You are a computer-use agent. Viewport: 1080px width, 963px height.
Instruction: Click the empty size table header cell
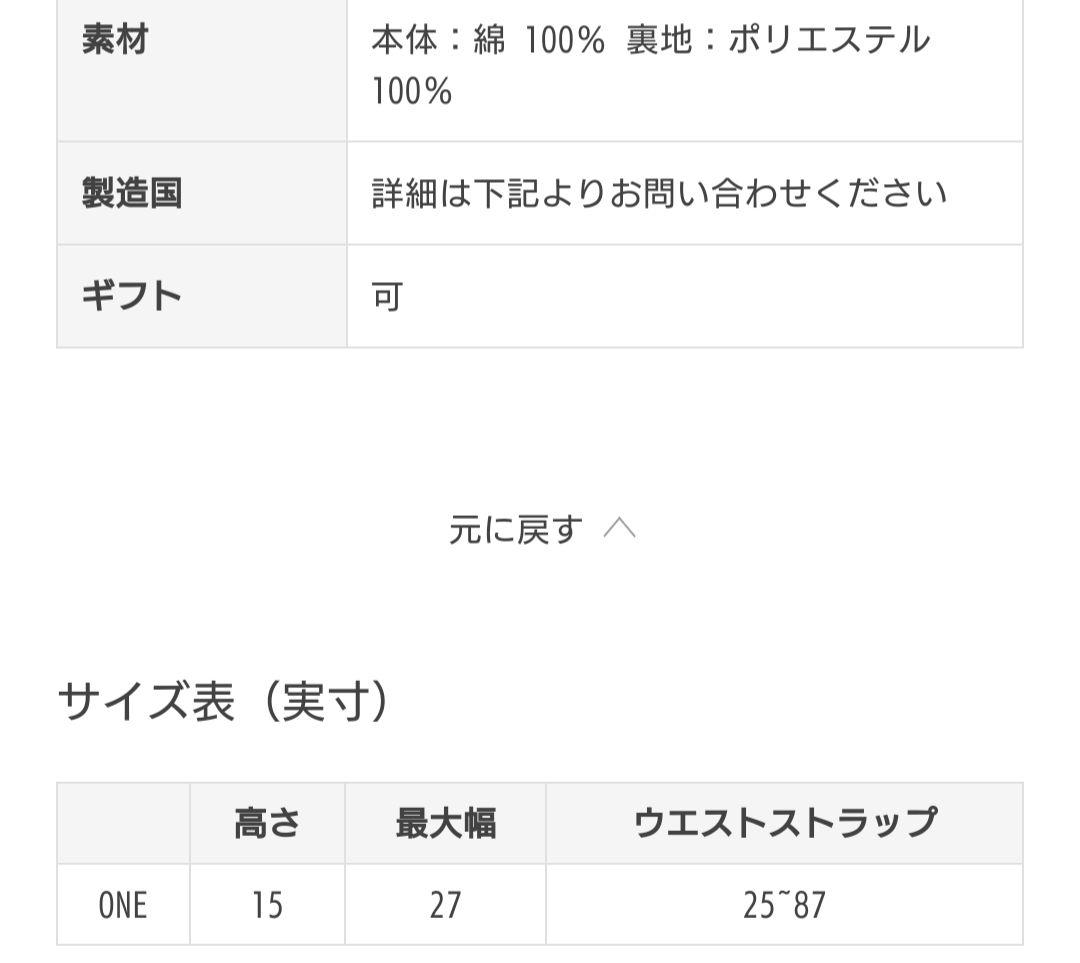123,823
